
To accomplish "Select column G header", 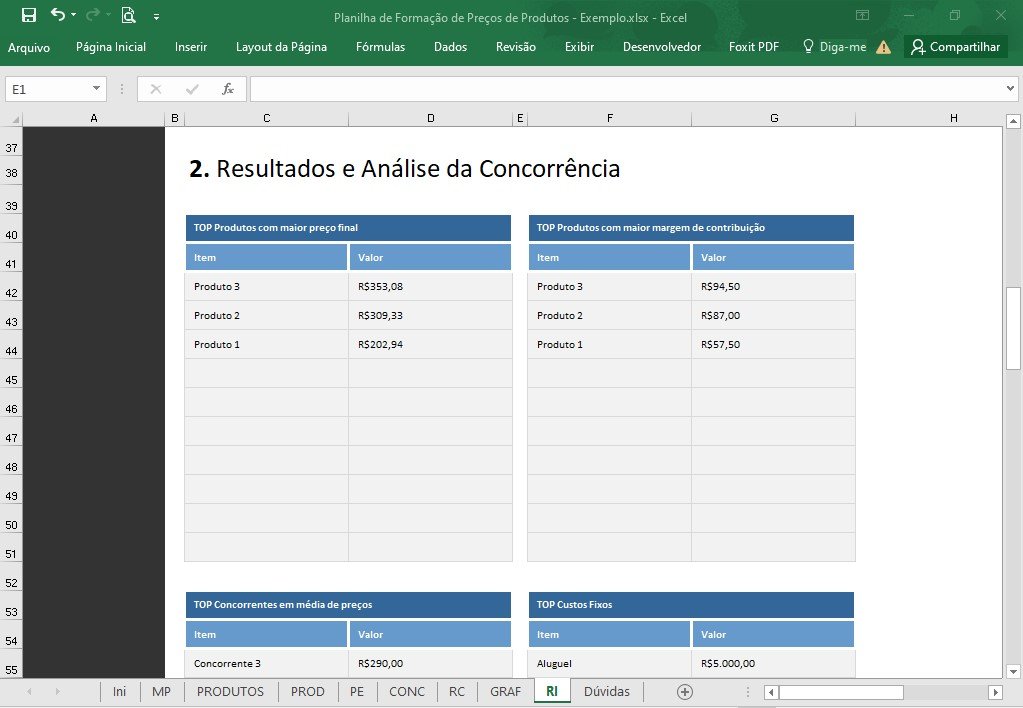I will click(x=774, y=118).
